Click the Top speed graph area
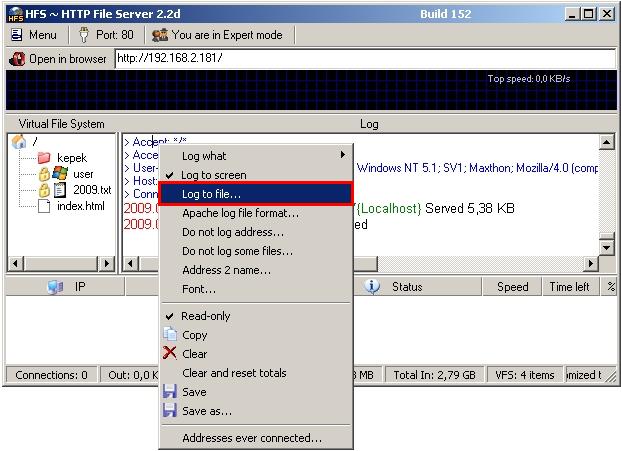This screenshot has width=621, height=451. (x=311, y=90)
